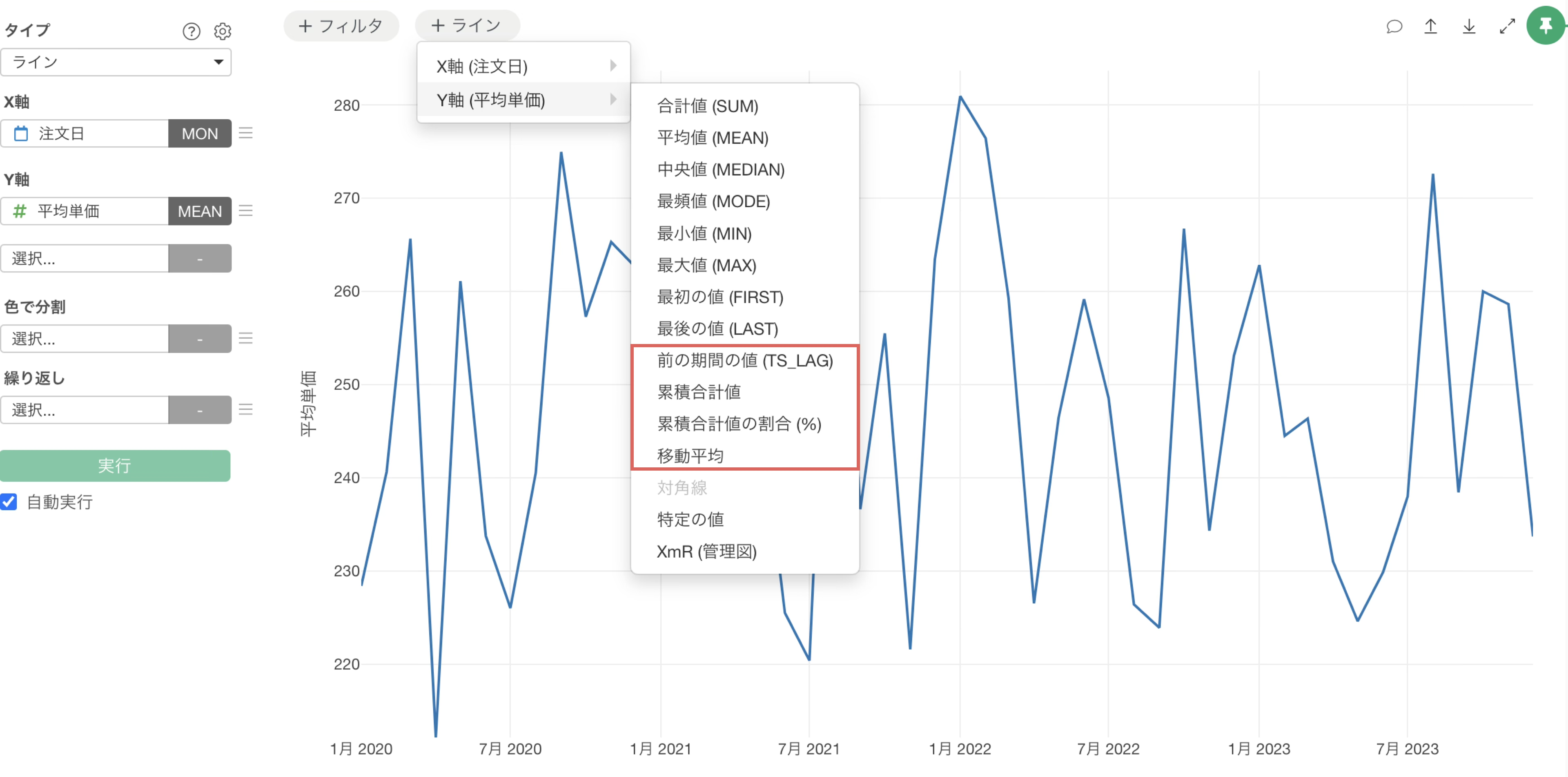Viewport: 1568px width, 777px height.
Task: Click the download arrow icon
Action: pyautogui.click(x=1469, y=26)
